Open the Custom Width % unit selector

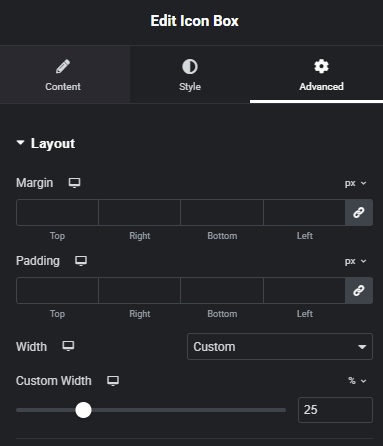click(357, 381)
